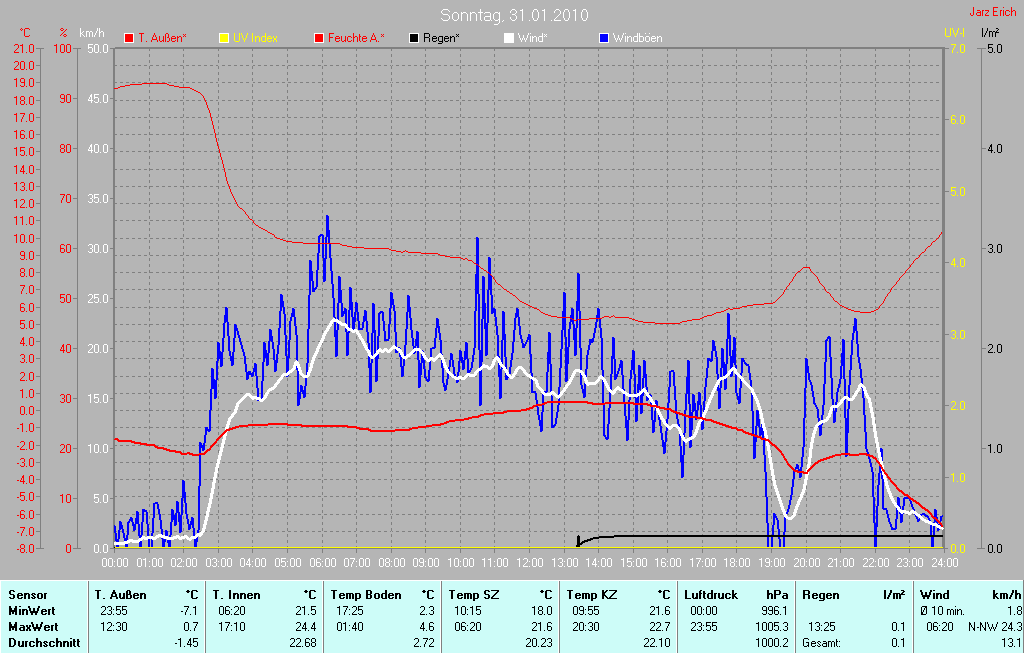Click the Luftdruck average 1000.2
The height and width of the screenshot is (653, 1024).
tap(772, 643)
